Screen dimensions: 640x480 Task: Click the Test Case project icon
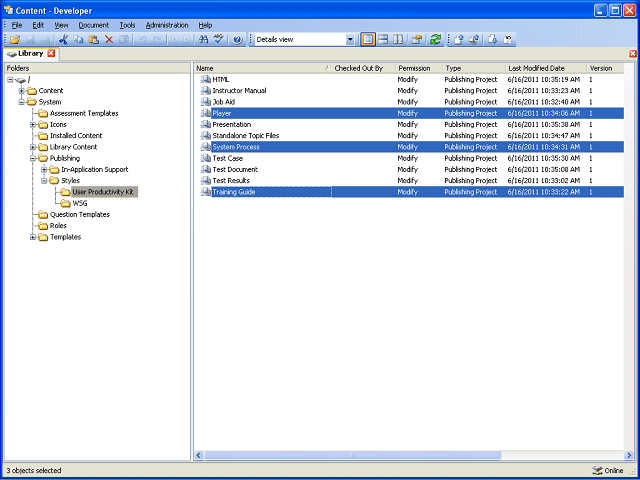(205, 158)
